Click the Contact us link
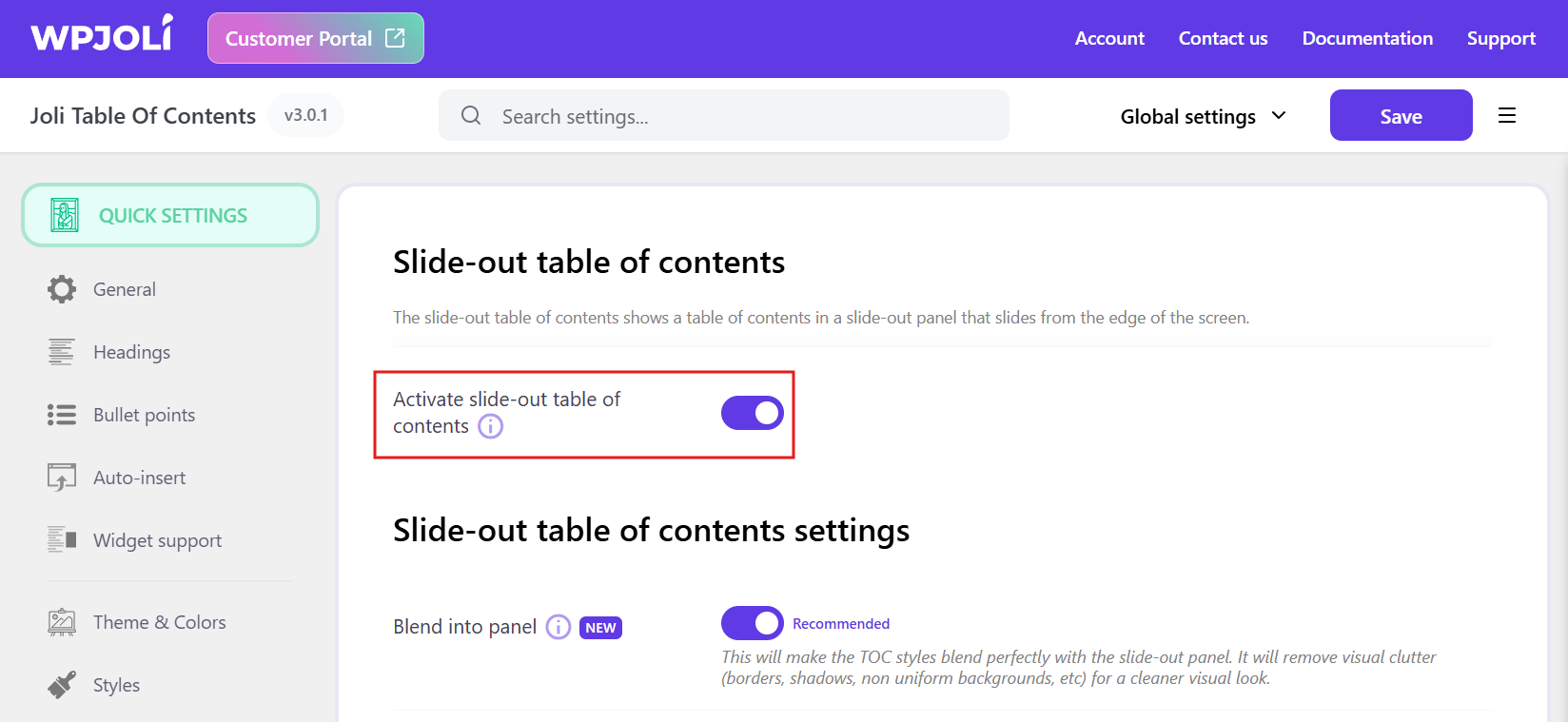 [1223, 38]
